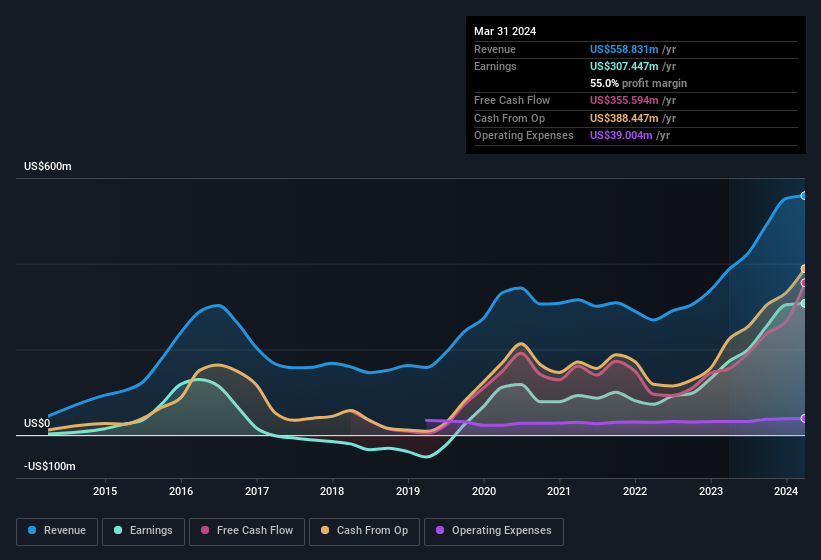Toggle Operating Expenses legend item

pos(494,530)
